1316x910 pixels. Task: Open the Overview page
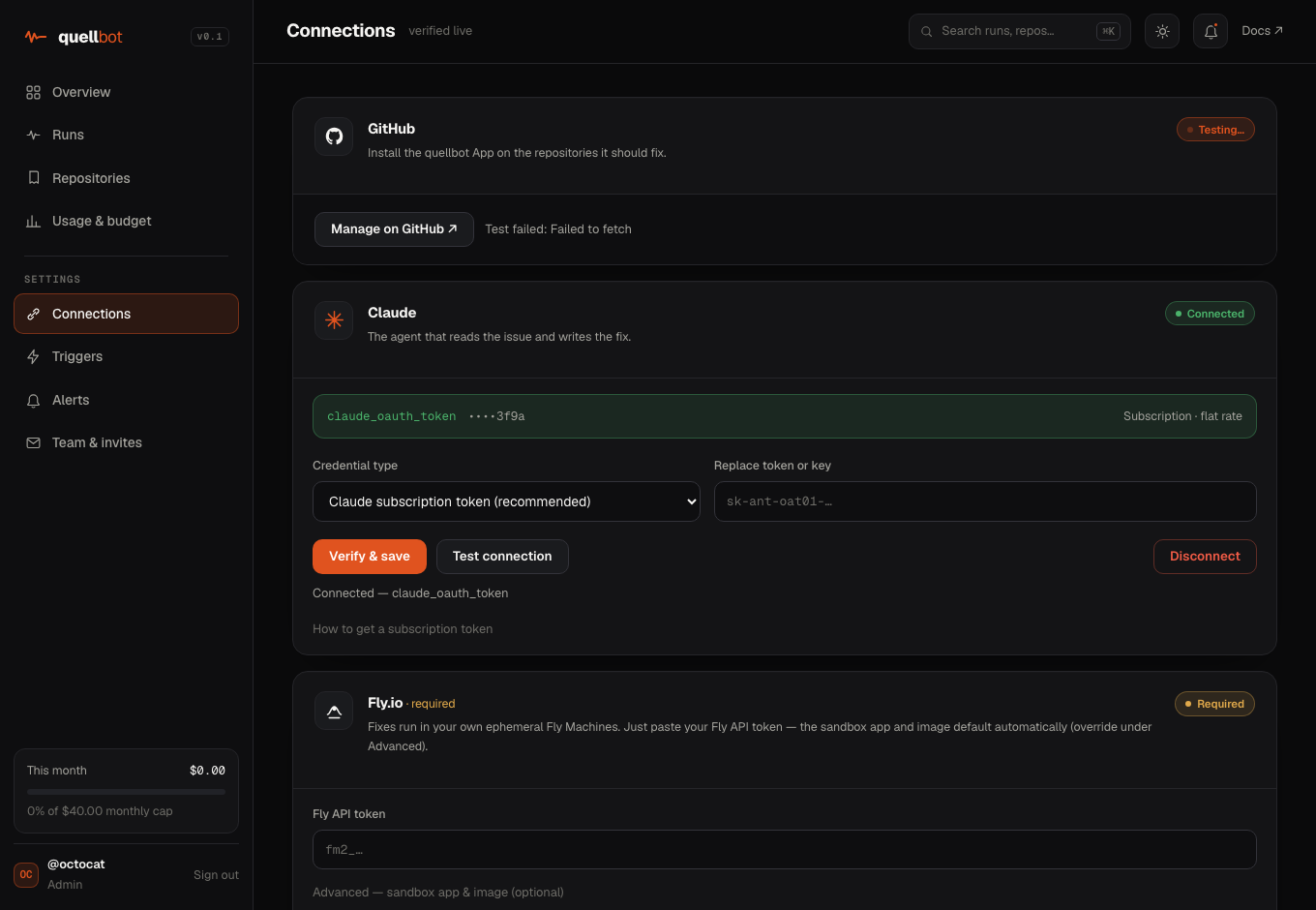tap(126, 92)
